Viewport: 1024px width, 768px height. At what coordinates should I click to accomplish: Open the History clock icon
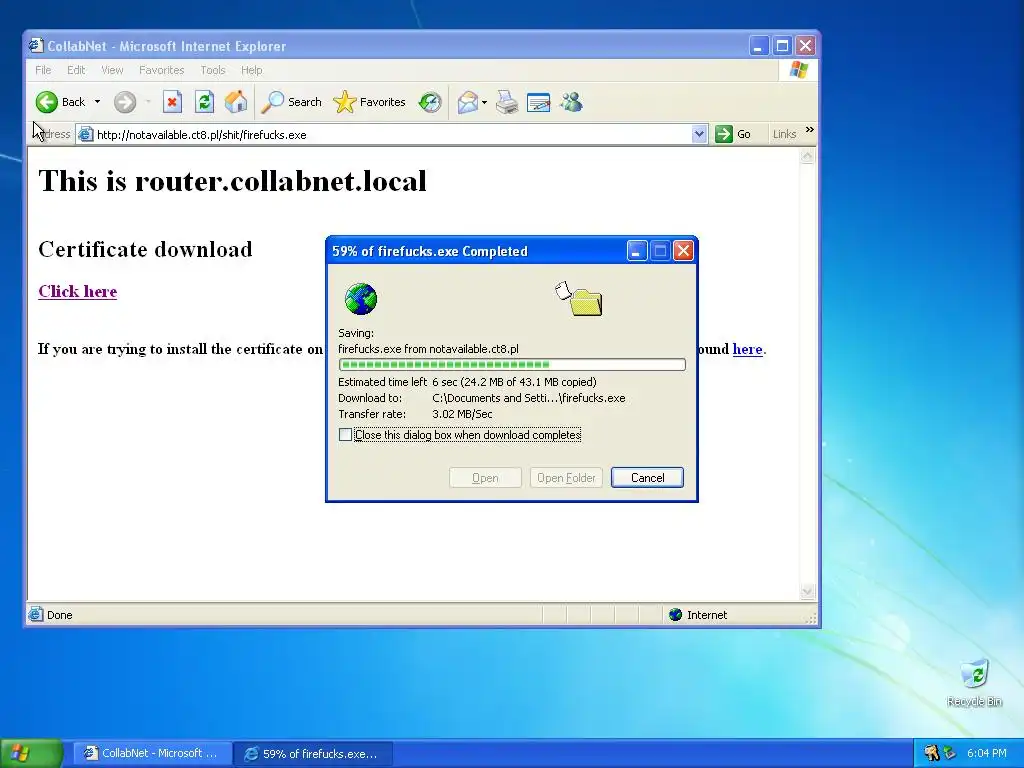(x=430, y=102)
